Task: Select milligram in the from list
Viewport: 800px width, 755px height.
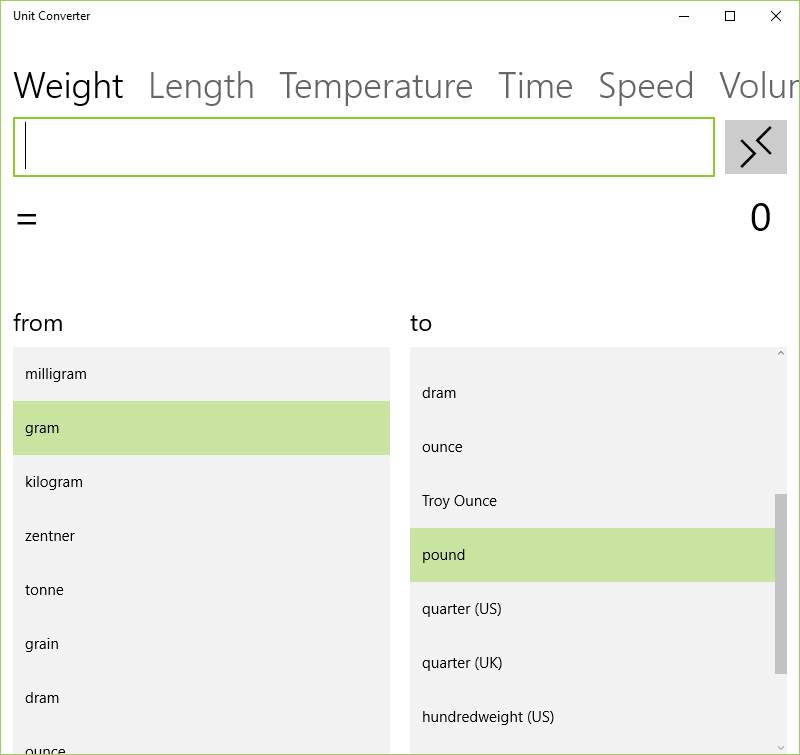Action: point(201,374)
